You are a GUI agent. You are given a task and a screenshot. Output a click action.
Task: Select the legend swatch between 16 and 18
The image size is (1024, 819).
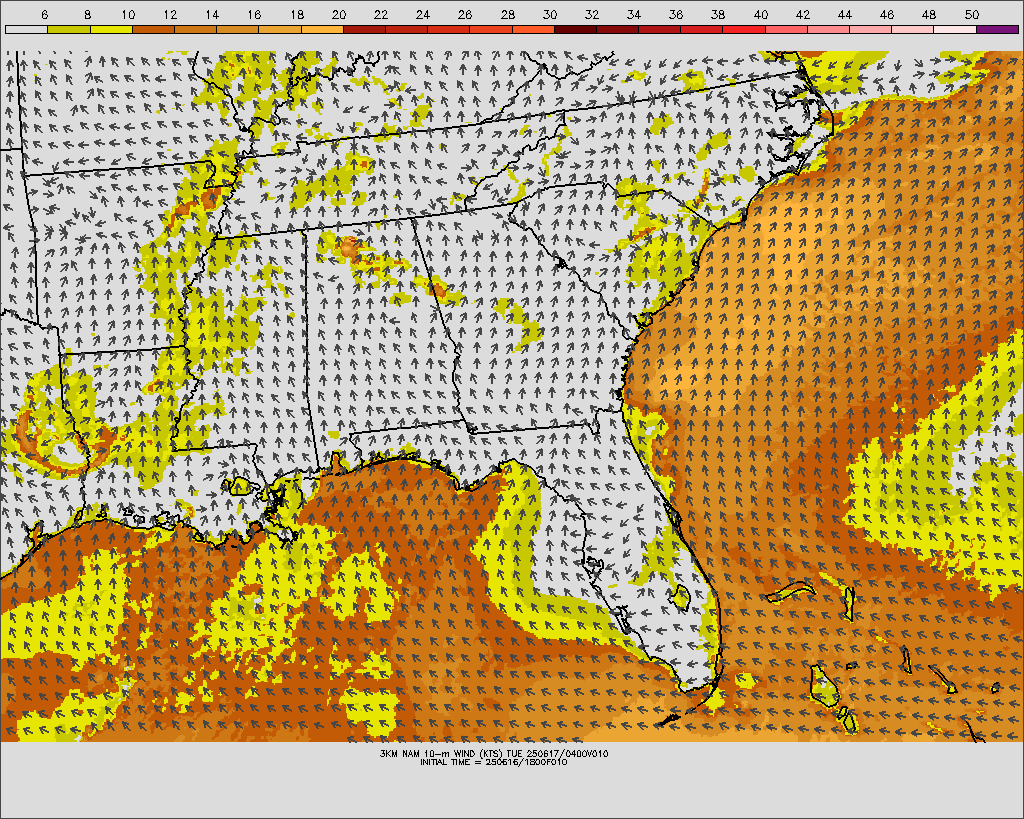(280, 29)
